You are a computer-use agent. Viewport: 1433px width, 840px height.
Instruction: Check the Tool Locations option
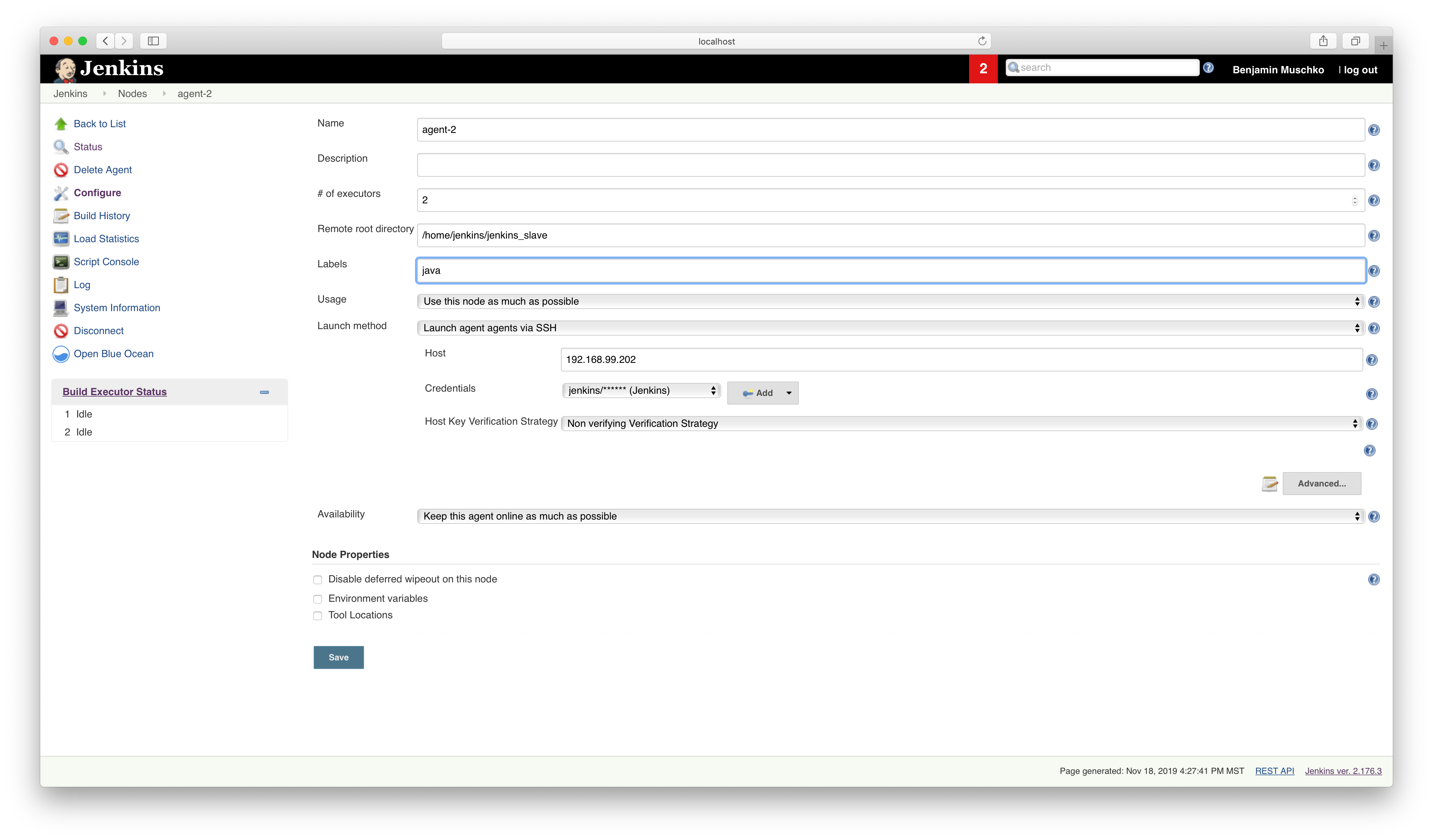318,616
